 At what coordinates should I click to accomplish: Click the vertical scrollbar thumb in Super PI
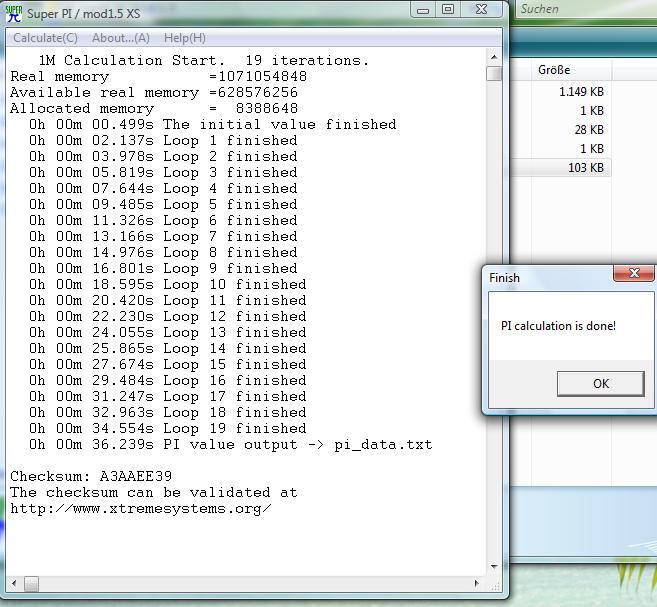click(x=494, y=73)
